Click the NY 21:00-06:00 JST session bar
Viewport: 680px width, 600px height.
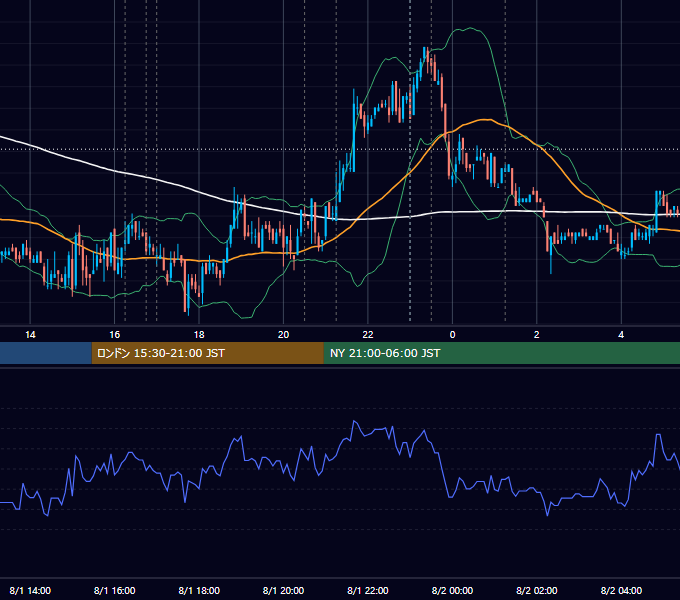click(502, 353)
